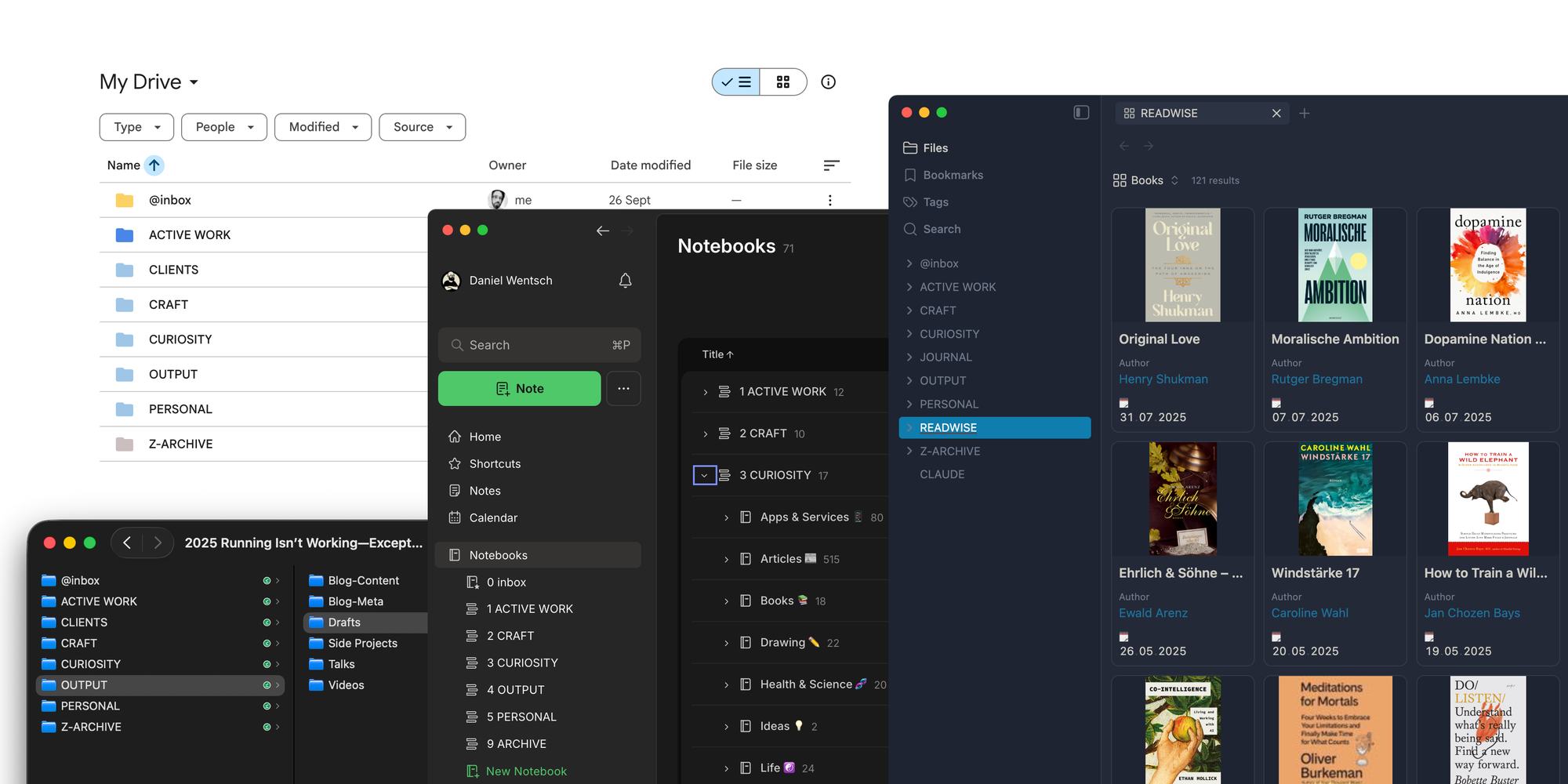The height and width of the screenshot is (784, 1568).
Task: Open the more options button beside Note
Action: (x=623, y=389)
